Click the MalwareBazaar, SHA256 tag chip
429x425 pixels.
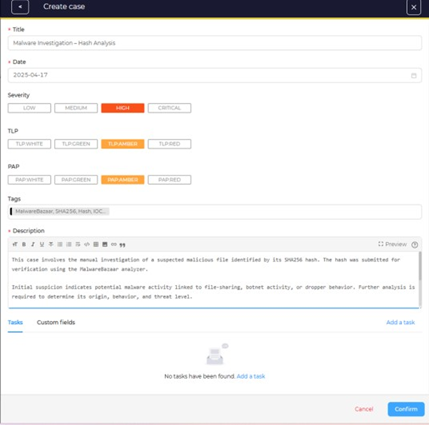click(x=60, y=211)
